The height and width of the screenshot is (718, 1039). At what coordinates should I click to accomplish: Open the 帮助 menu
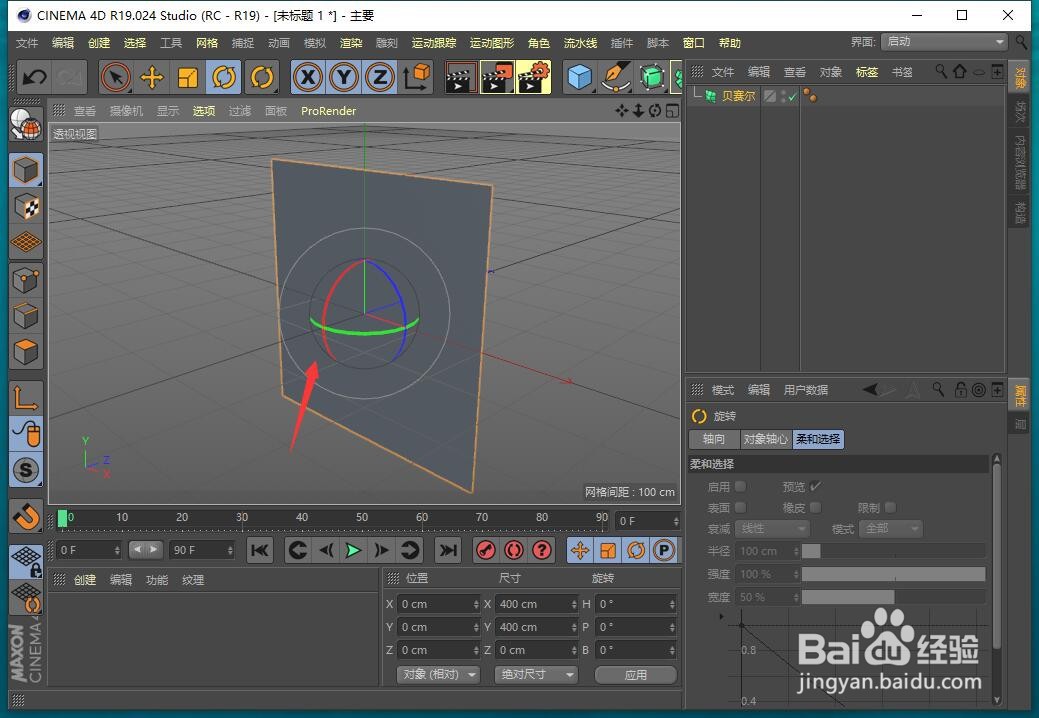pyautogui.click(x=730, y=43)
